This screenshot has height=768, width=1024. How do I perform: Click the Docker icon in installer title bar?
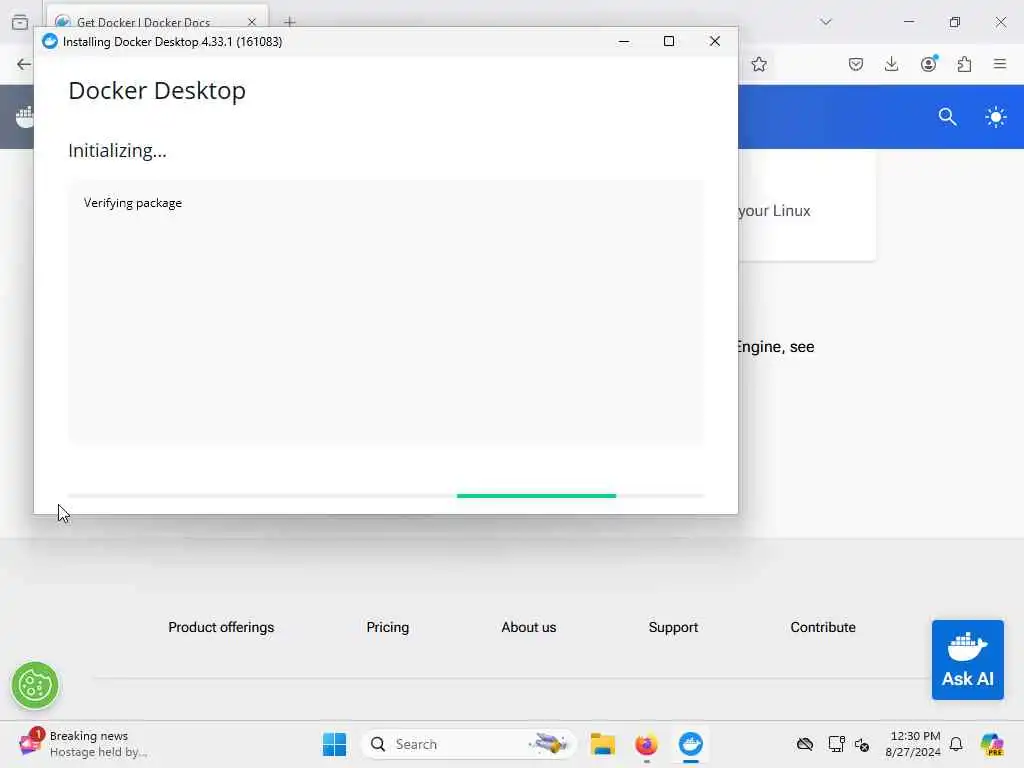[x=50, y=42]
